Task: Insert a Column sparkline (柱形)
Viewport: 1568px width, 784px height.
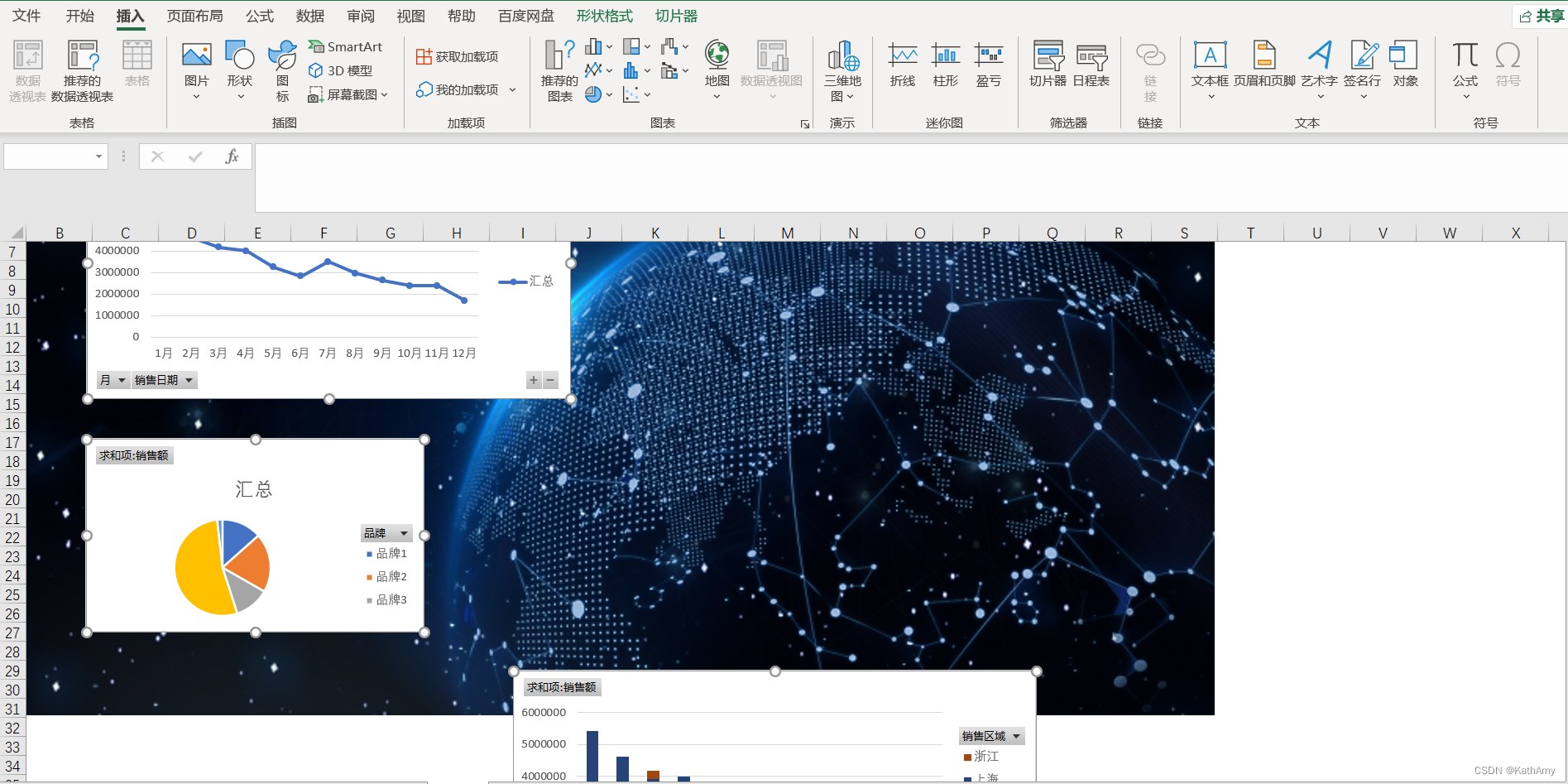Action: [x=945, y=65]
